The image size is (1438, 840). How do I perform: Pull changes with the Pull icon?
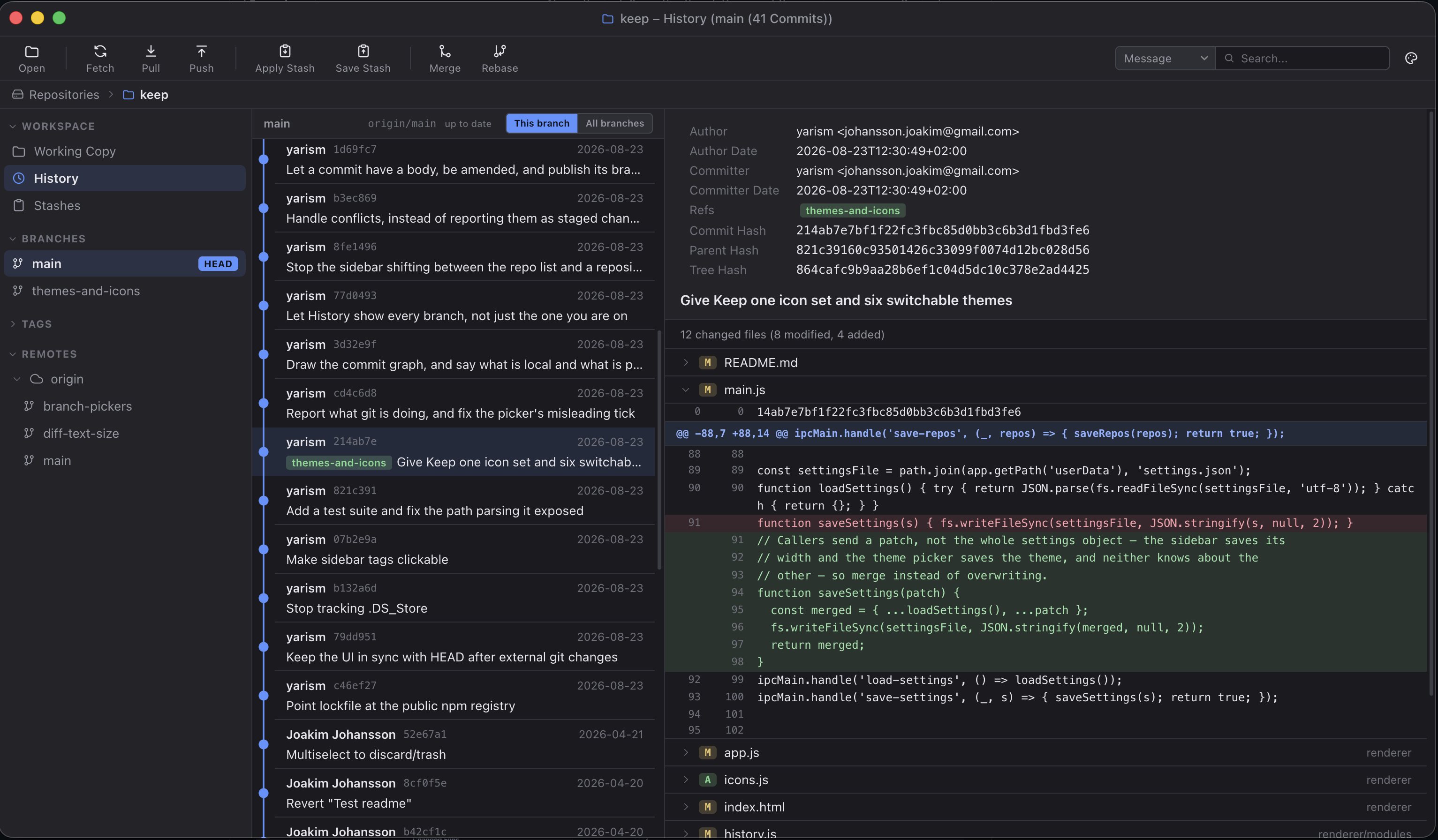151,51
